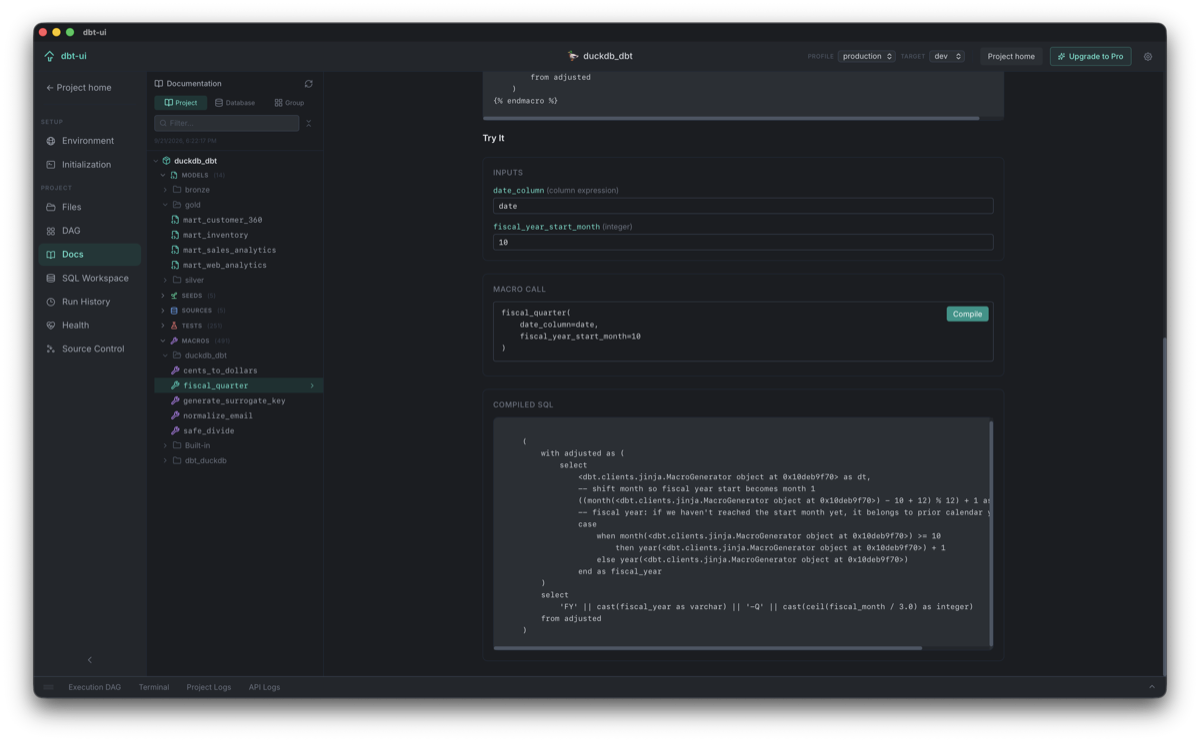The width and height of the screenshot is (1200, 742).
Task: Collapse all tree nodes icon beside Filter
Action: 309,123
